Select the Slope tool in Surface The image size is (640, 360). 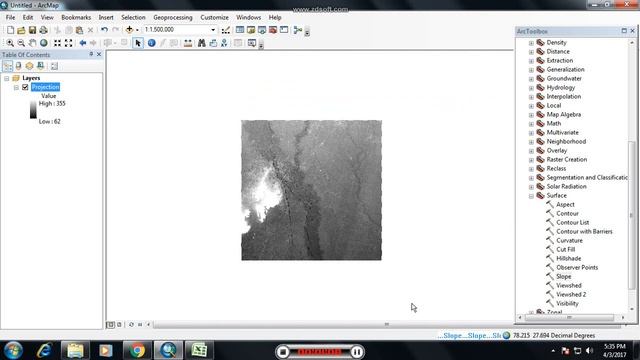click(563, 276)
